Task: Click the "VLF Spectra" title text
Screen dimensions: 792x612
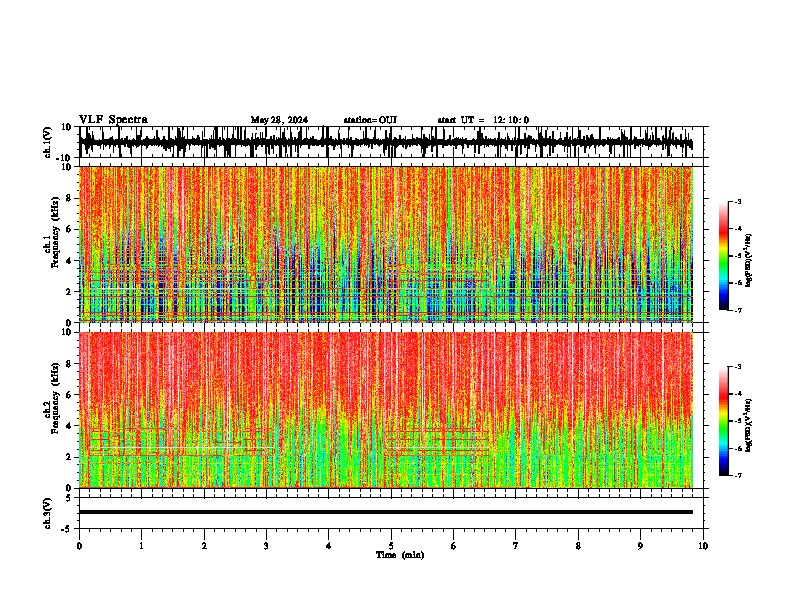Action: pyautogui.click(x=113, y=120)
